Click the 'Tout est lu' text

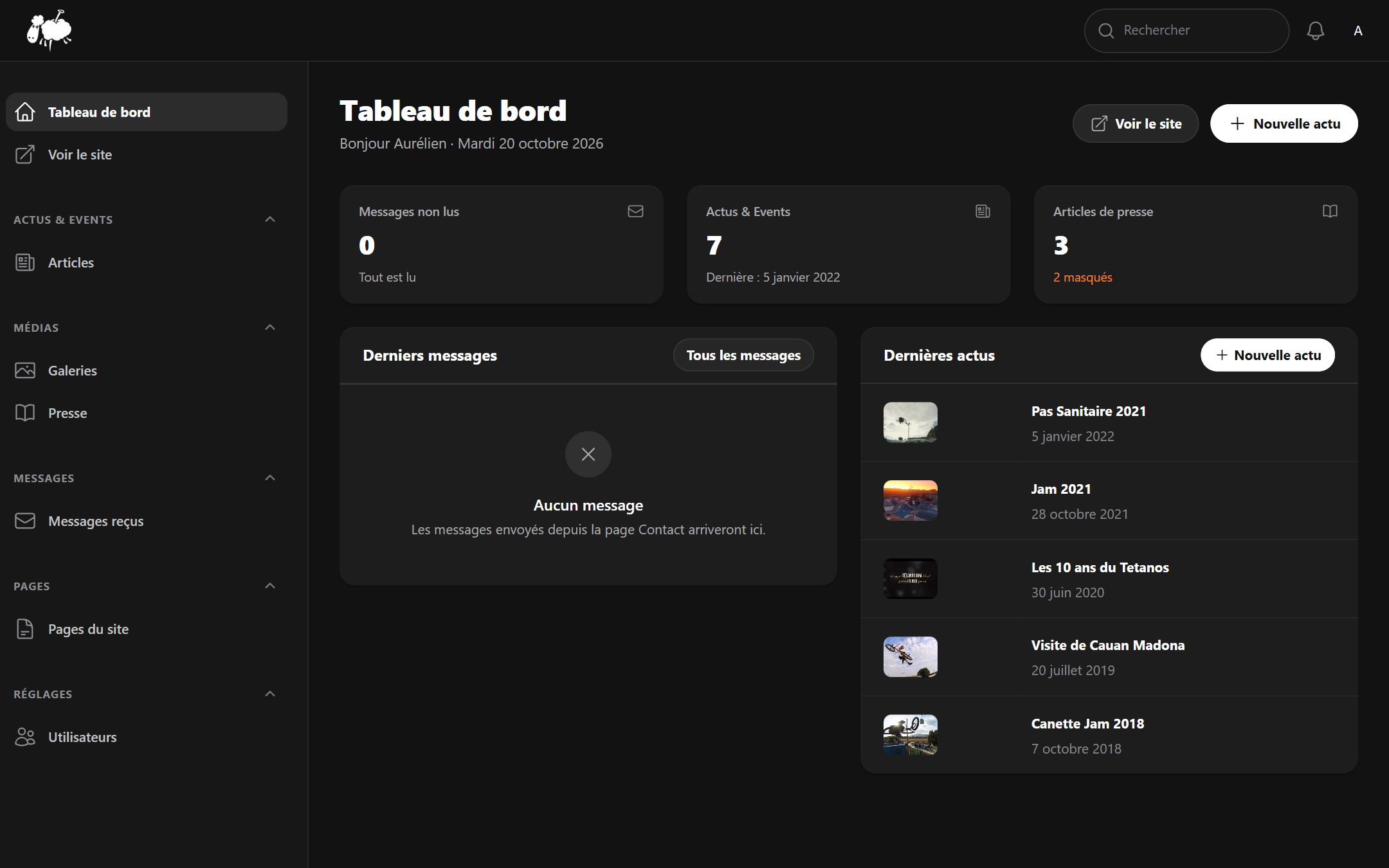click(x=387, y=277)
